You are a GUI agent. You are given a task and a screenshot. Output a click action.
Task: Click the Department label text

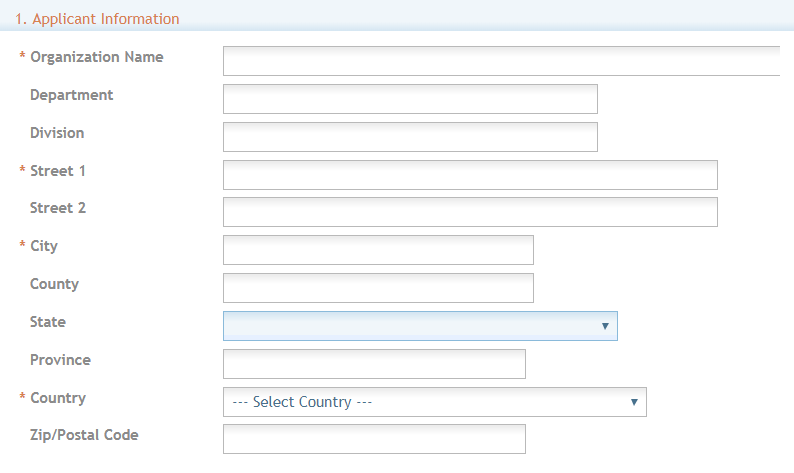click(72, 95)
